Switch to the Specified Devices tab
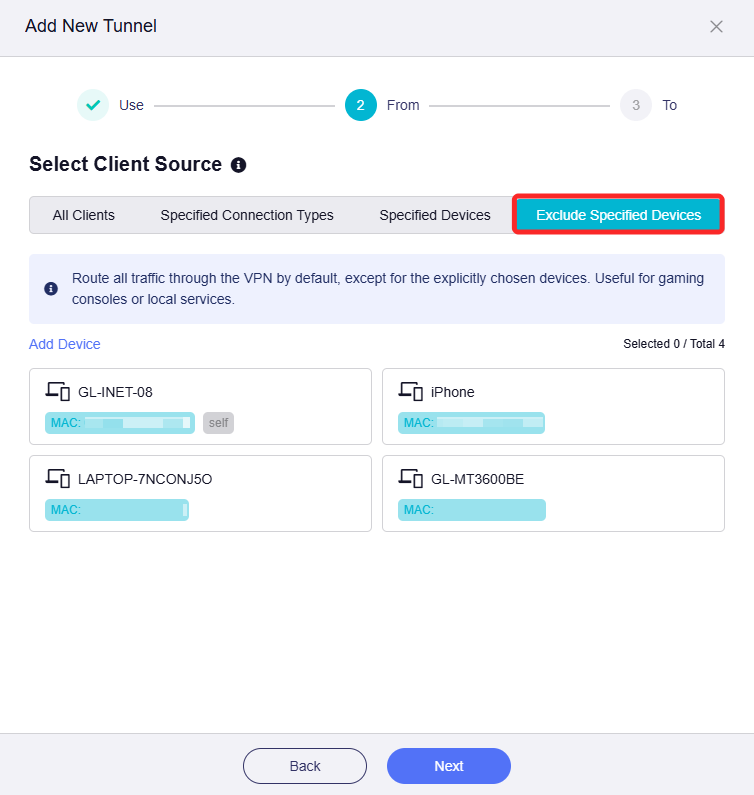Image resolution: width=754 pixels, height=795 pixels. click(435, 215)
